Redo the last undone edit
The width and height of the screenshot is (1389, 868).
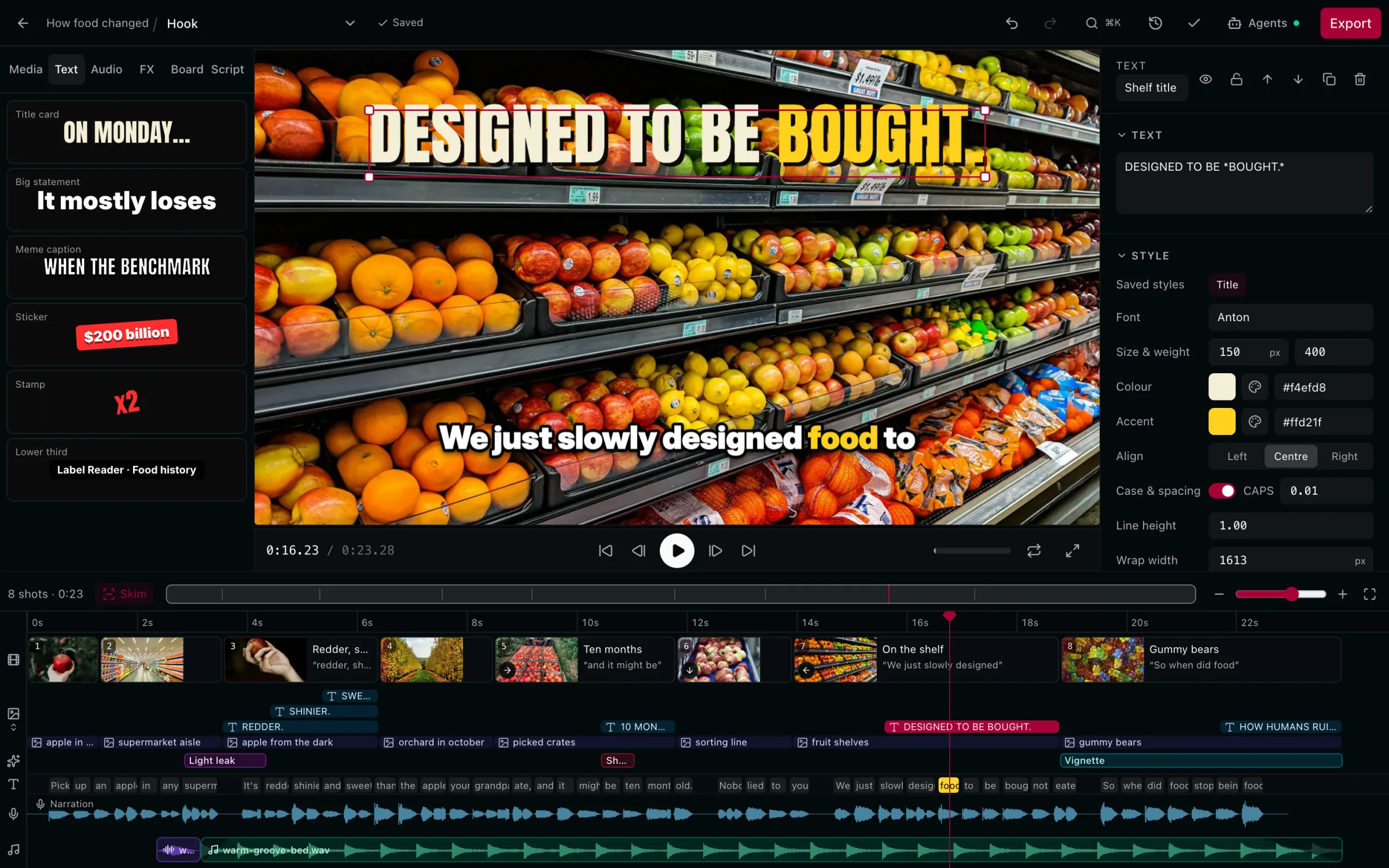click(1050, 23)
